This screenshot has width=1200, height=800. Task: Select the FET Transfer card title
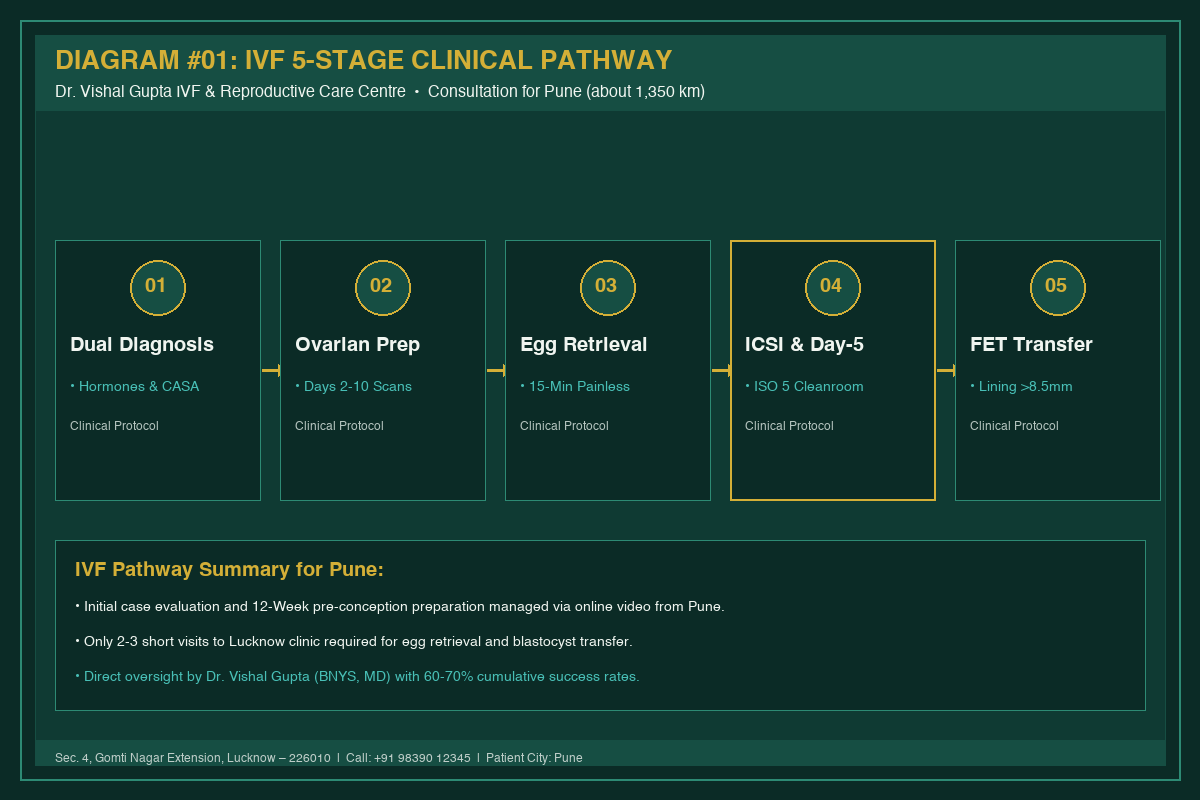point(1031,344)
